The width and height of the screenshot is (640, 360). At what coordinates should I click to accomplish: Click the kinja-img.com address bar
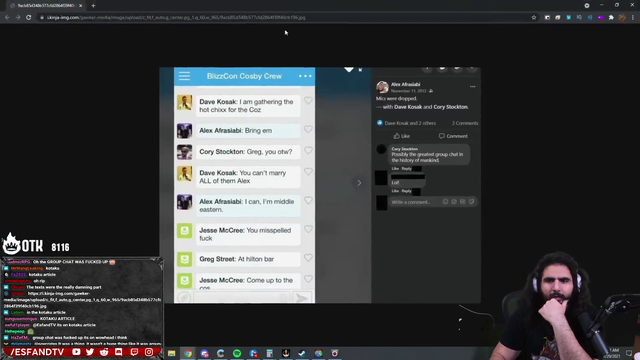click(286, 18)
